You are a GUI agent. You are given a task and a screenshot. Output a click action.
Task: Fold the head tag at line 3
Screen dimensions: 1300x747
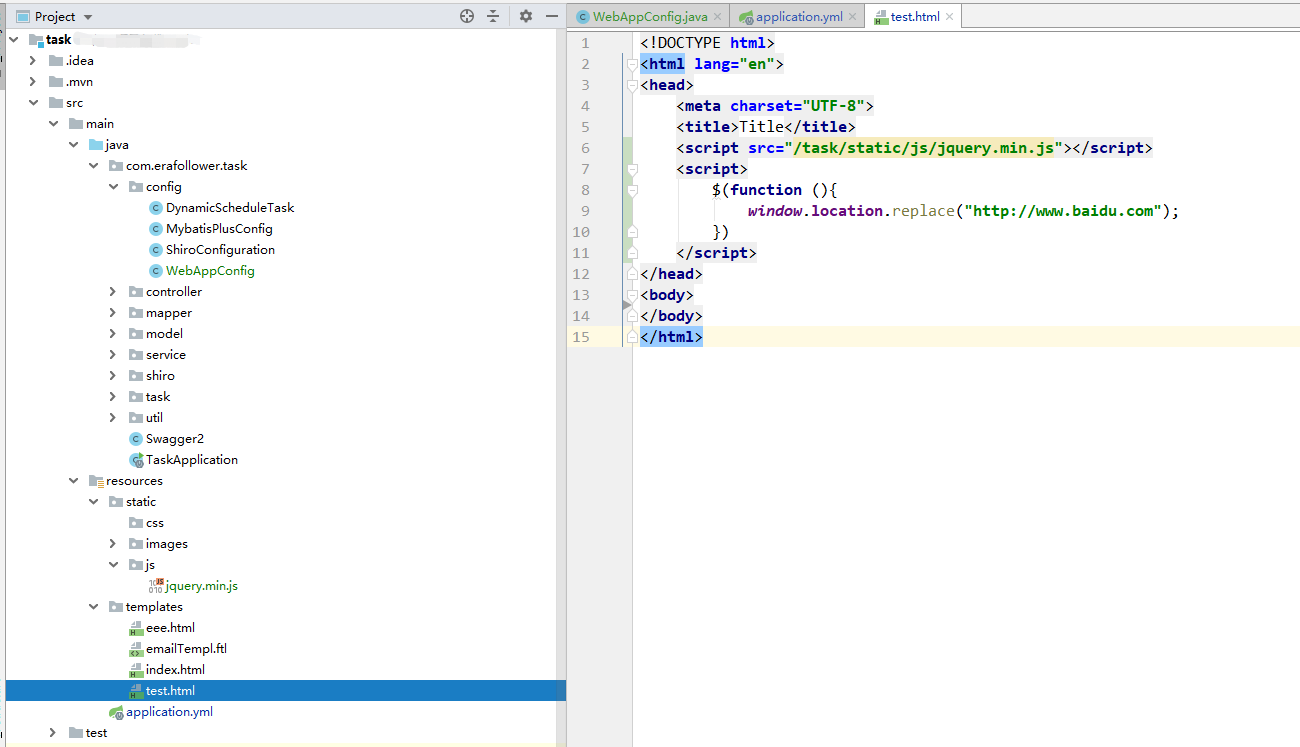[632, 85]
